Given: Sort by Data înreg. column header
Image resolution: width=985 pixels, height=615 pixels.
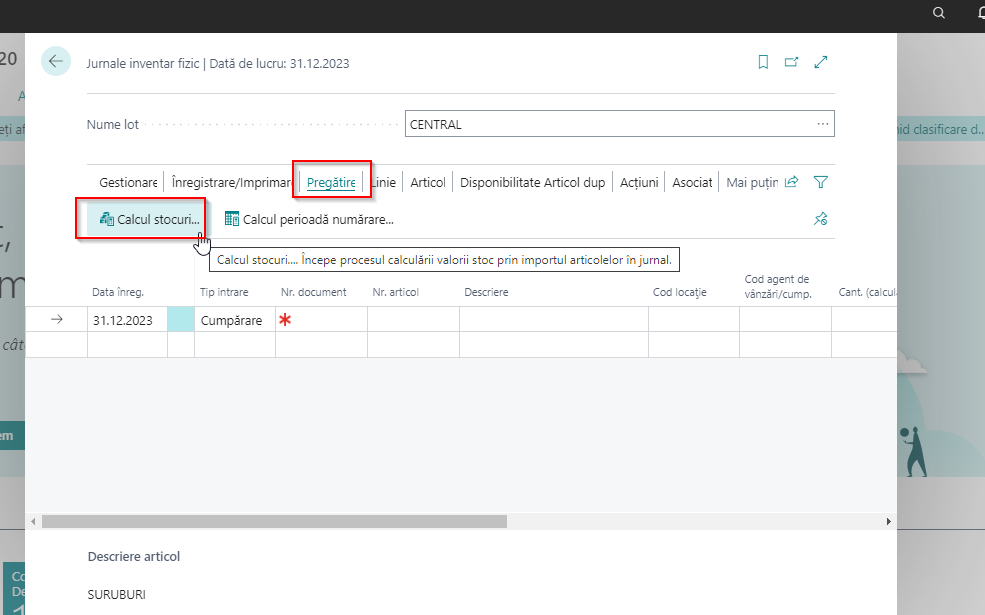Looking at the screenshot, I should point(118,292).
